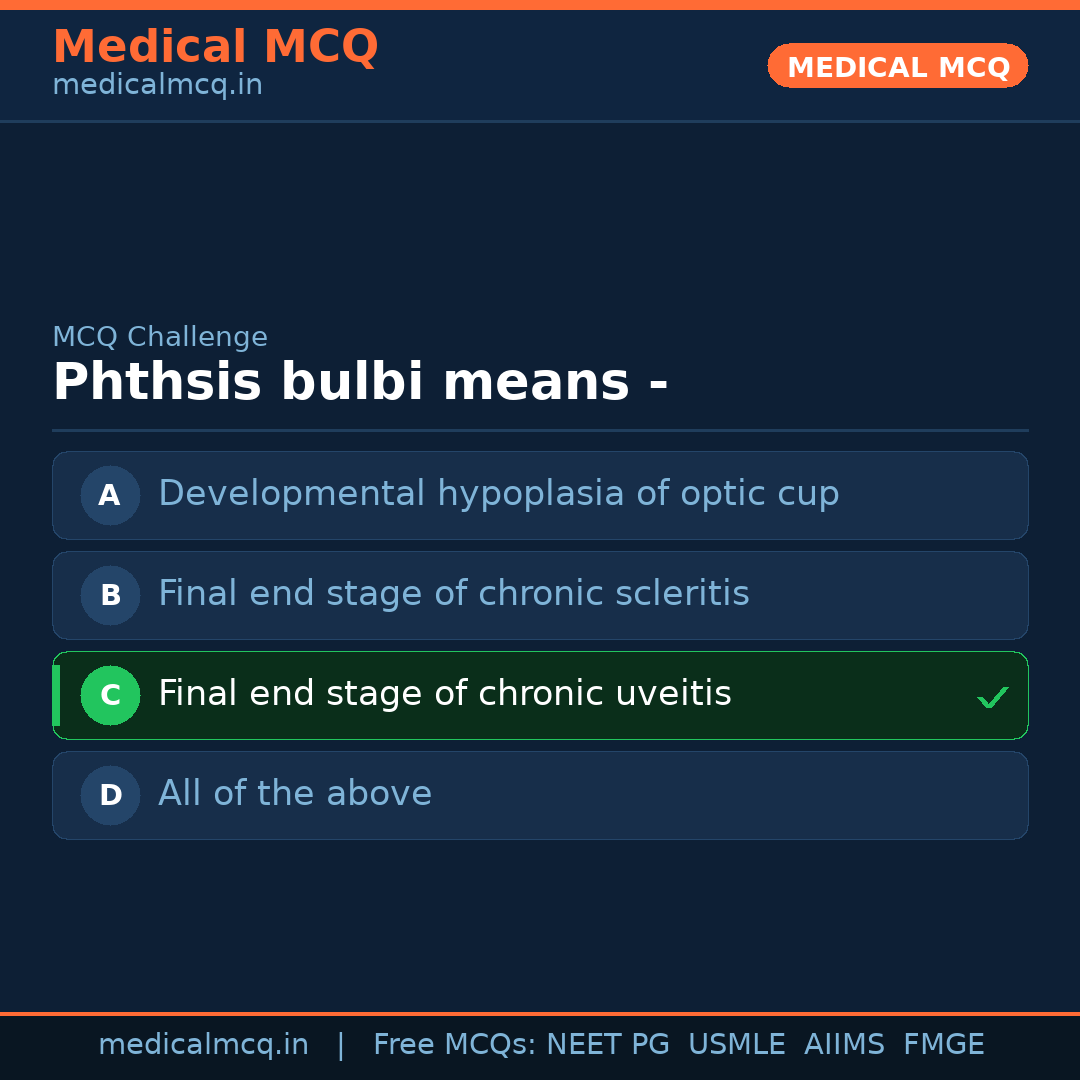Click the letter A option circle
Image resolution: width=1080 pixels, height=1080 pixels.
tap(110, 495)
